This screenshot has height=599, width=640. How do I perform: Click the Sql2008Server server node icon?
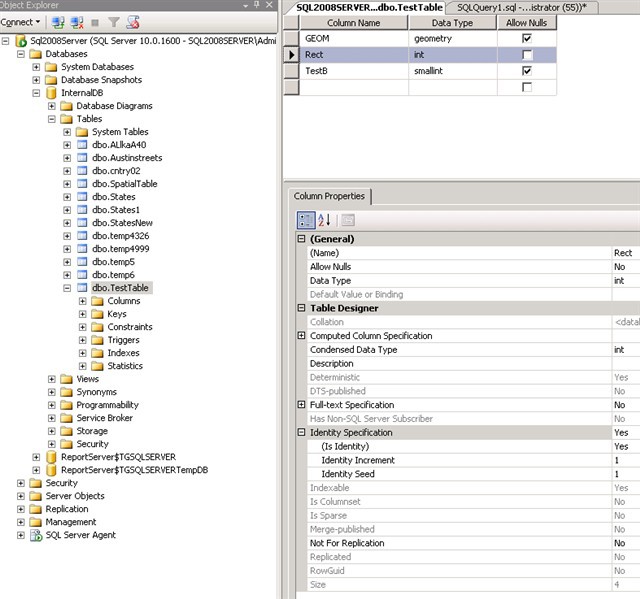[x=21, y=41]
